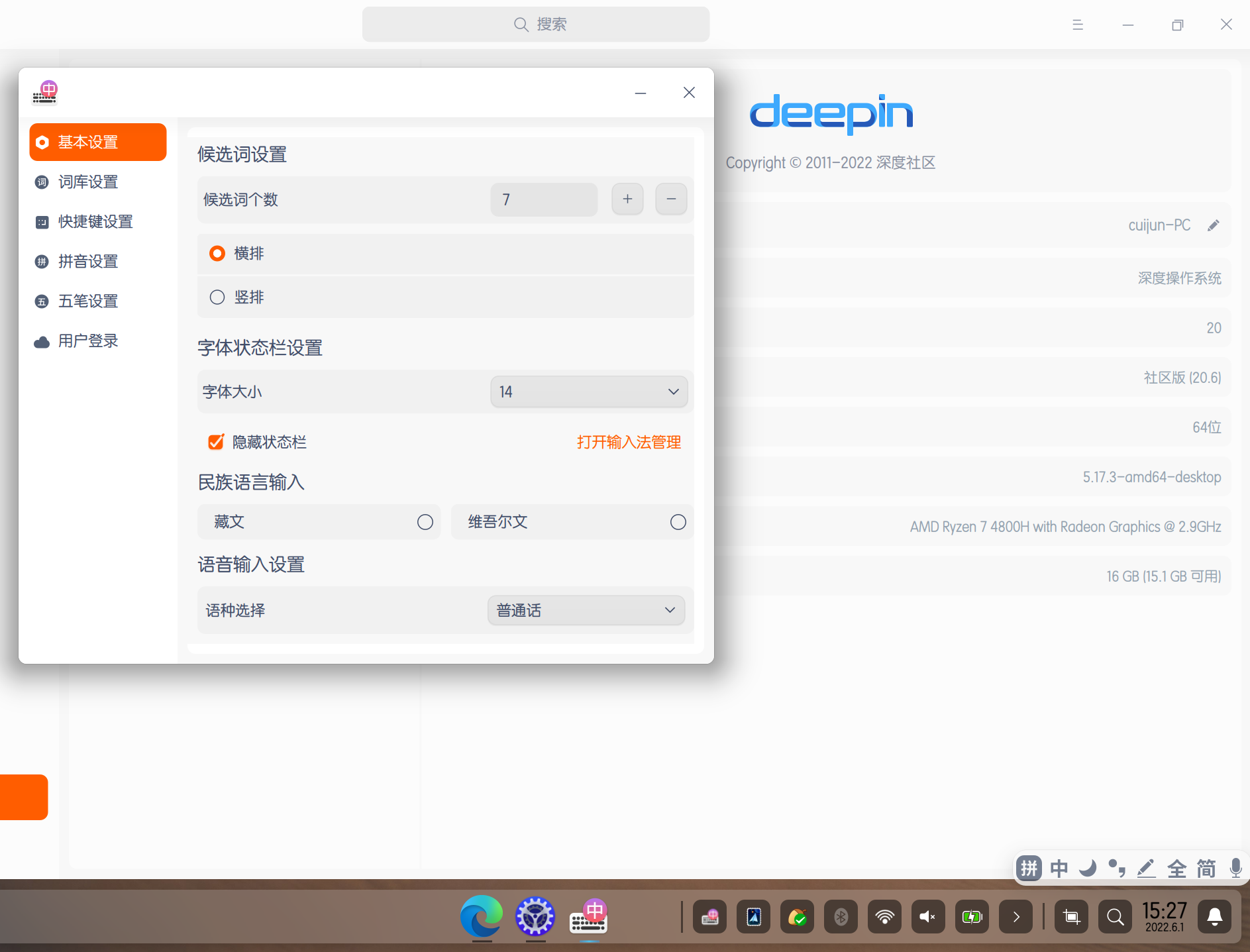Decrease 候选词个数 with the minus button

point(671,199)
